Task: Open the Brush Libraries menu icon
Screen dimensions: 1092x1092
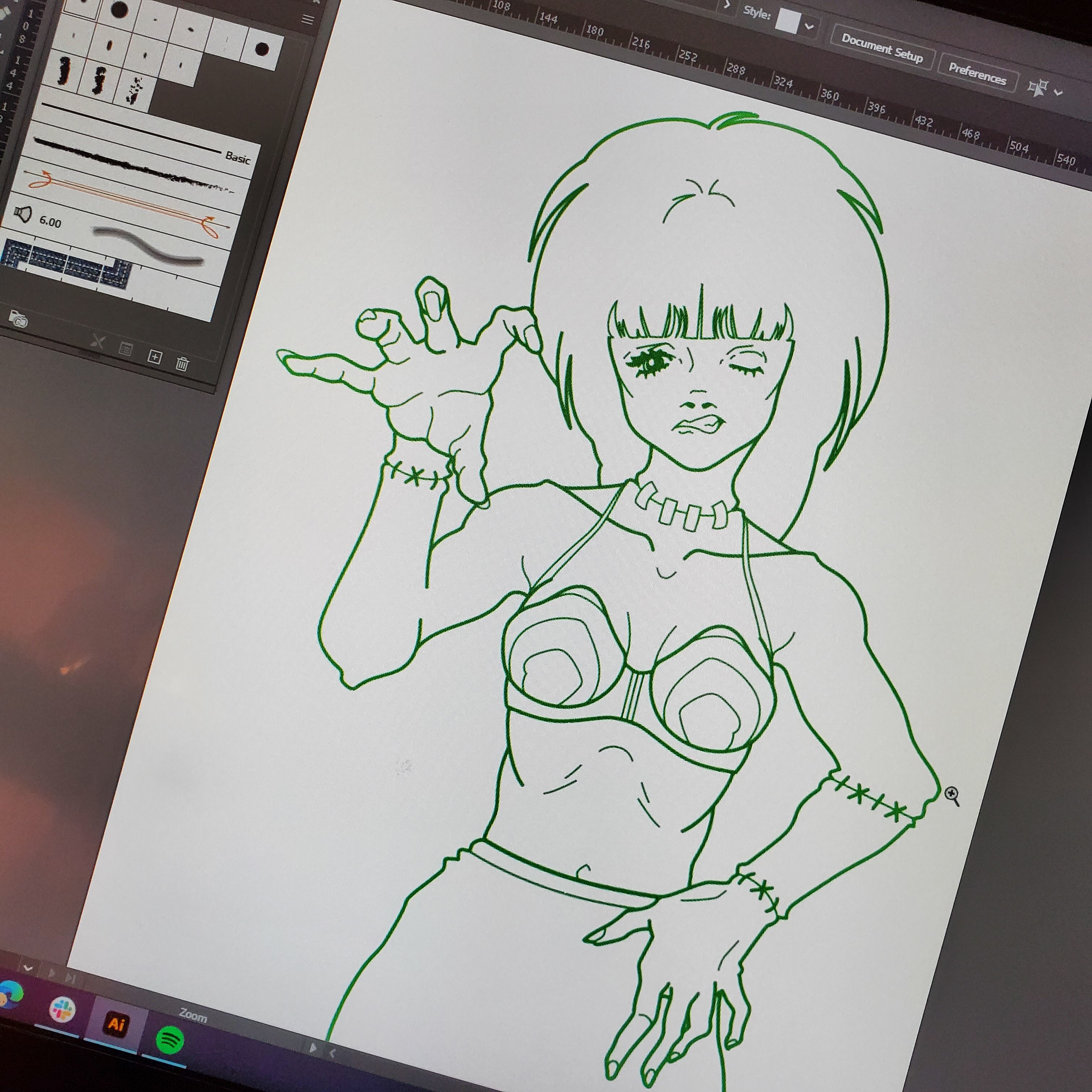Action: point(18,320)
